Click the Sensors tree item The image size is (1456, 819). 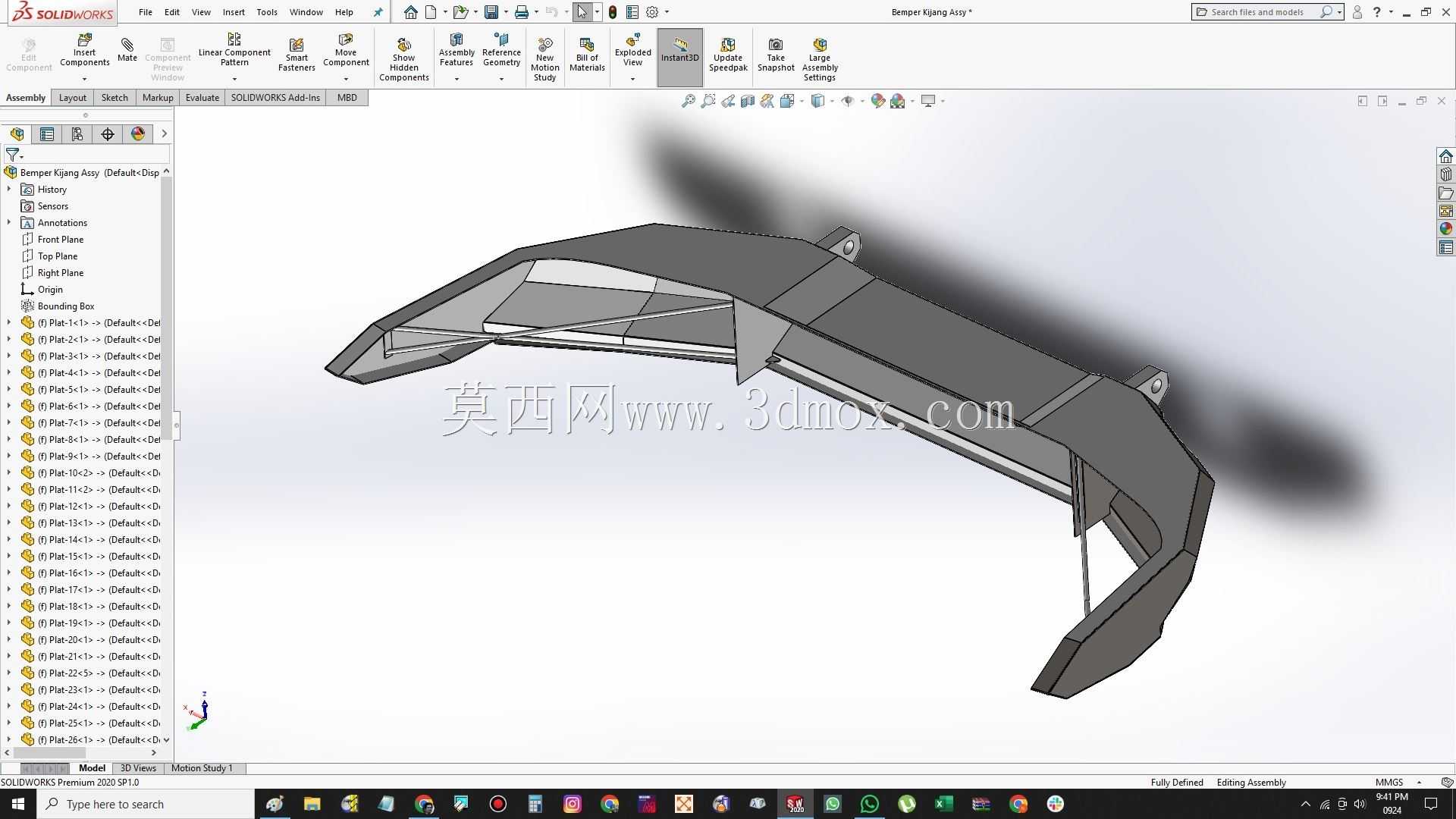(52, 206)
